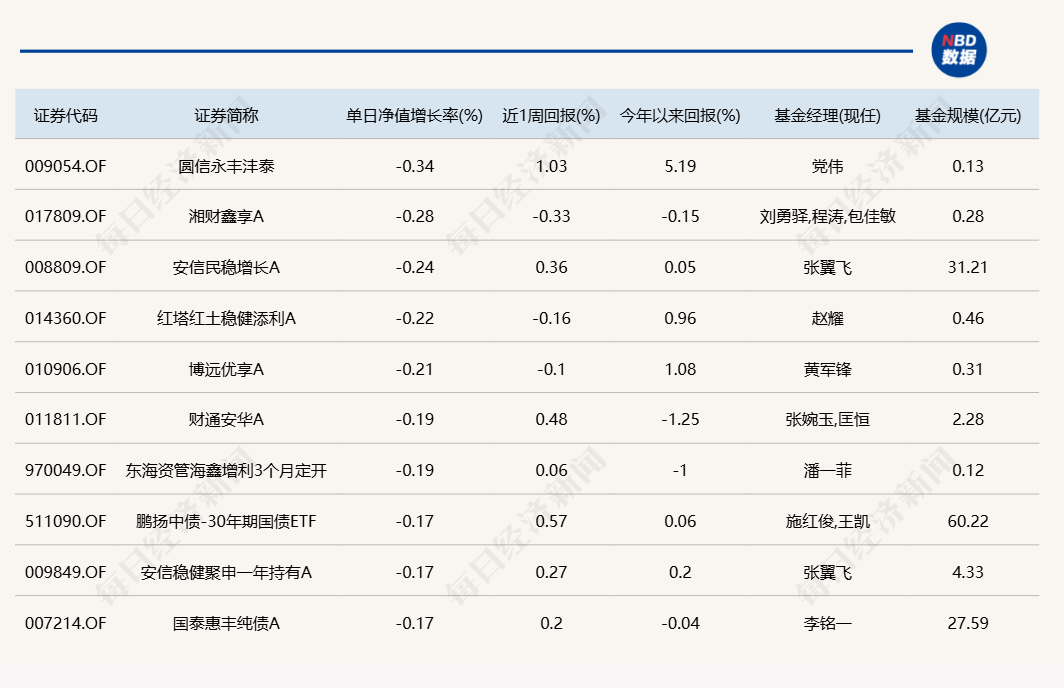Click the 近1周回报(%) column header
This screenshot has width=1064, height=688.
[x=551, y=115]
